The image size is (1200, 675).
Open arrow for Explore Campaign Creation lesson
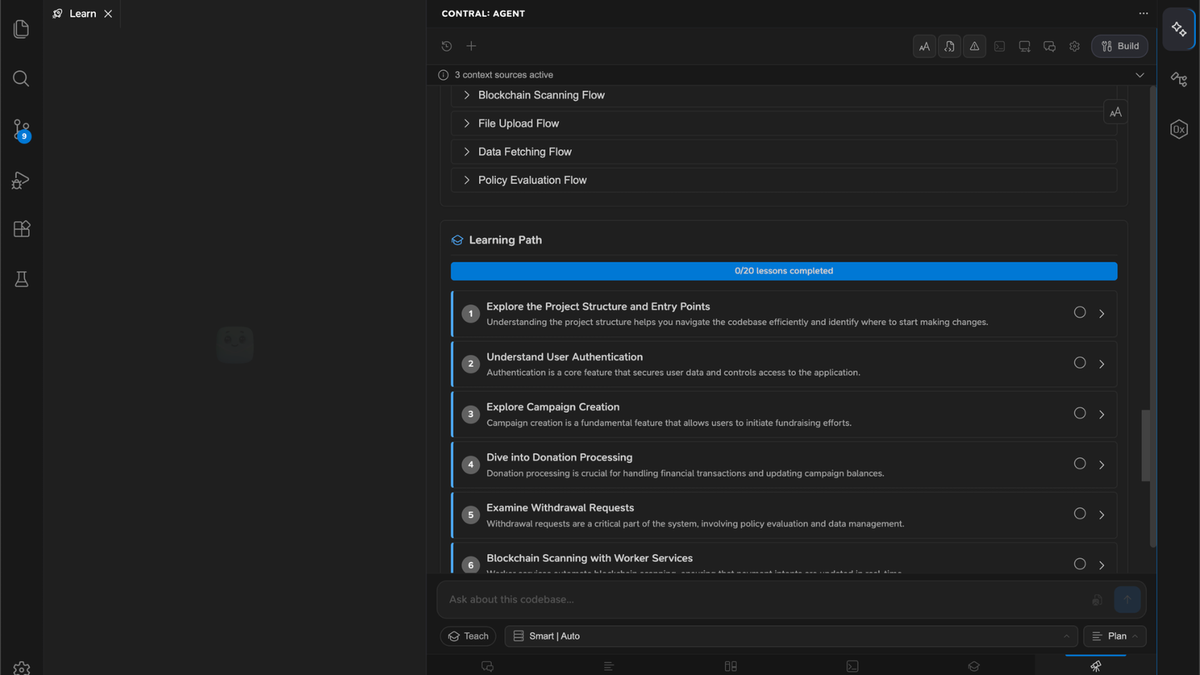coord(1102,414)
